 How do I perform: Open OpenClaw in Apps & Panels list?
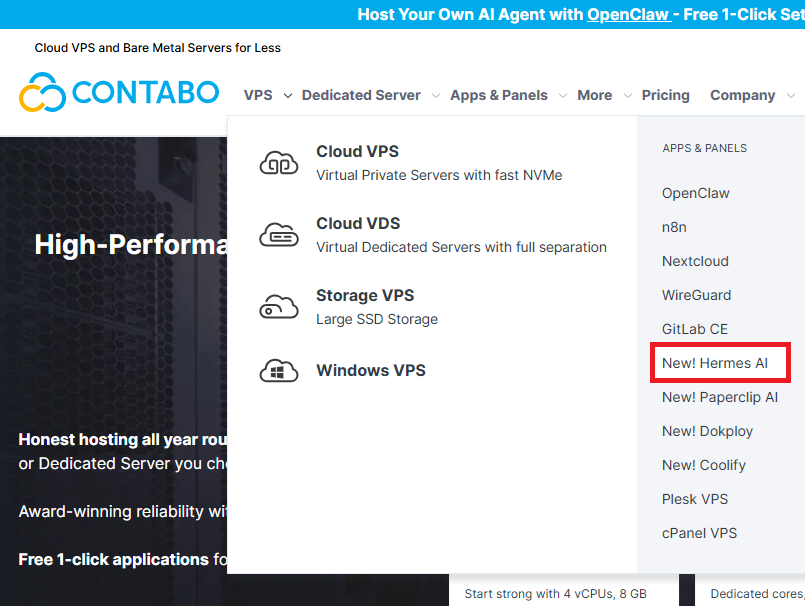[696, 193]
